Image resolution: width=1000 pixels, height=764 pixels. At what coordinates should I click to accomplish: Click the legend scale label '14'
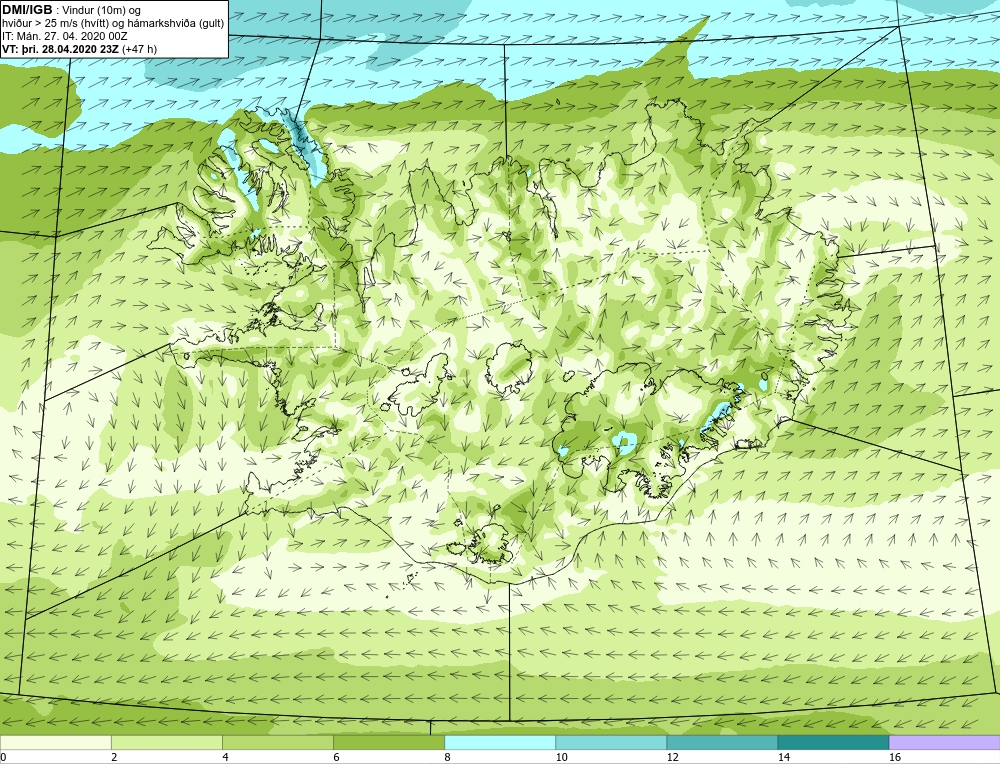click(783, 757)
